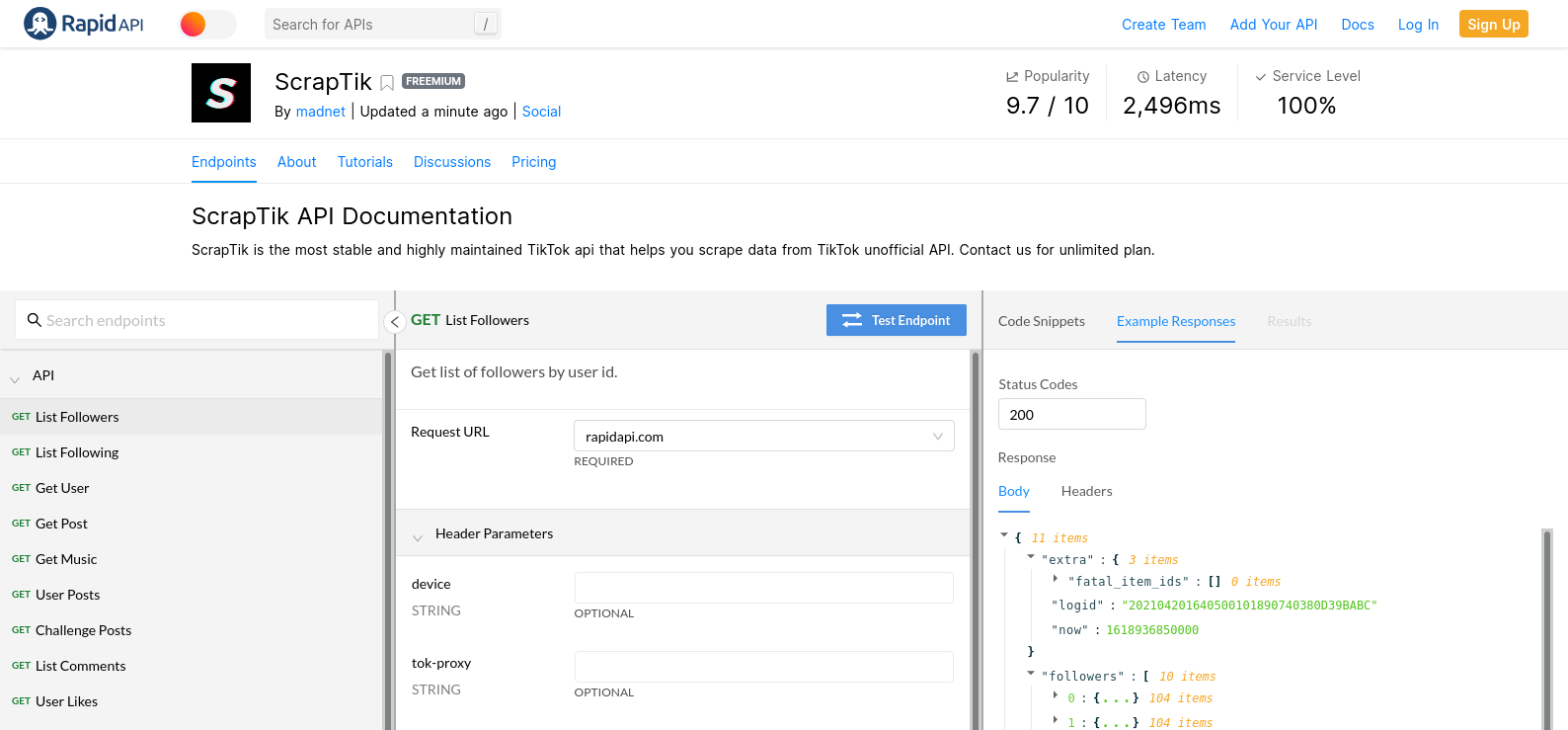Click the logid value string
This screenshot has width=1568, height=730.
click(x=1249, y=606)
